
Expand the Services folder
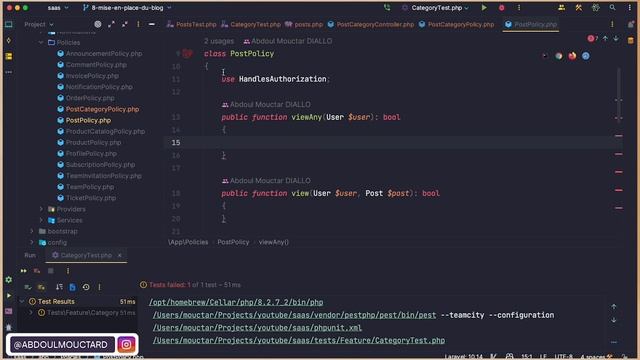click(x=41, y=220)
